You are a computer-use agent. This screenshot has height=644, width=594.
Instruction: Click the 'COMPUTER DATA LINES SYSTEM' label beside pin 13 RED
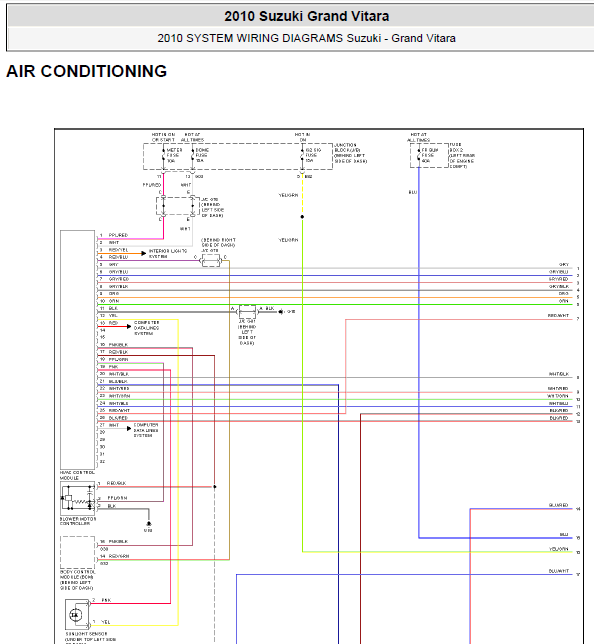147,328
